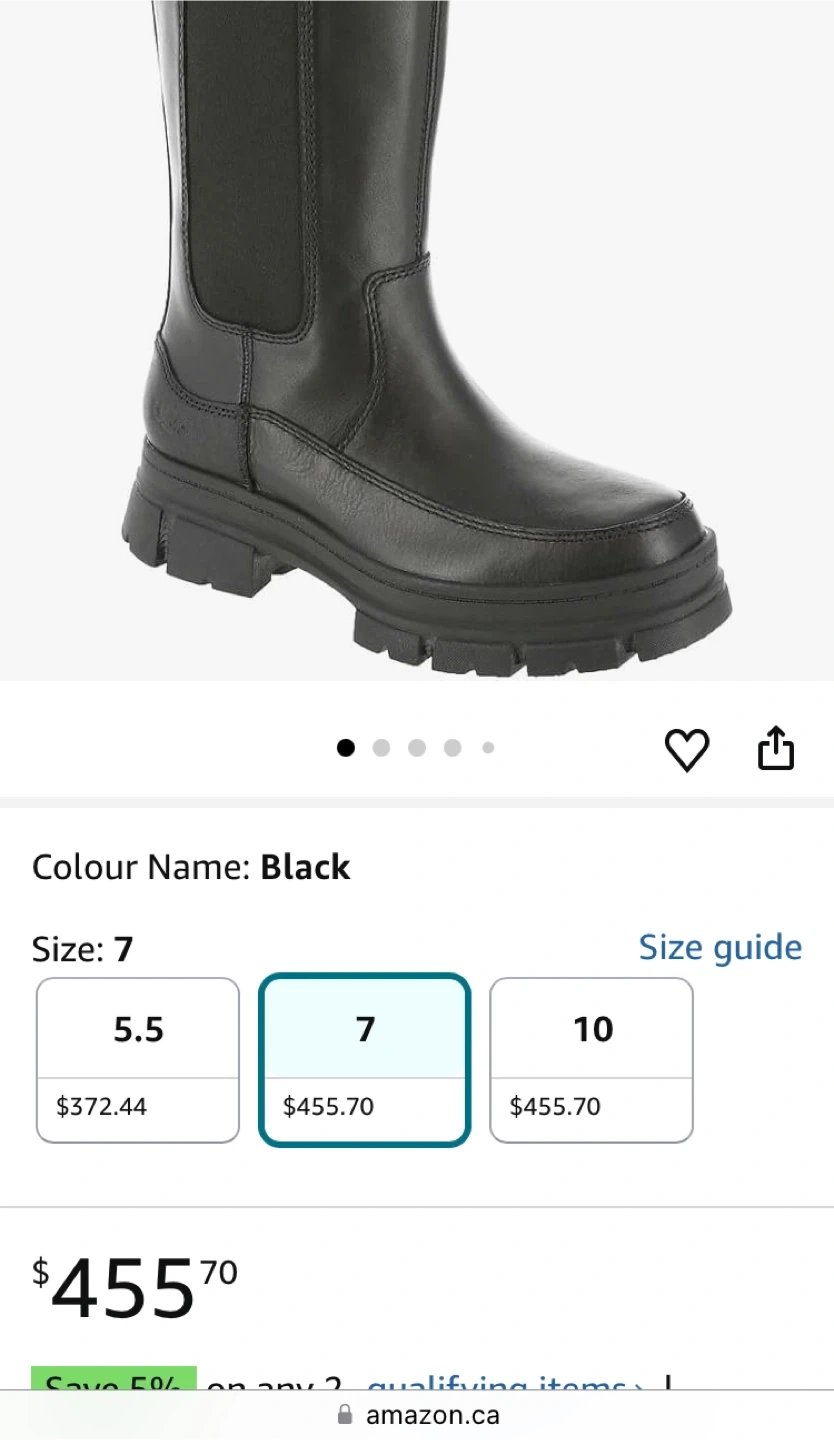Tap the share icon

(776, 749)
